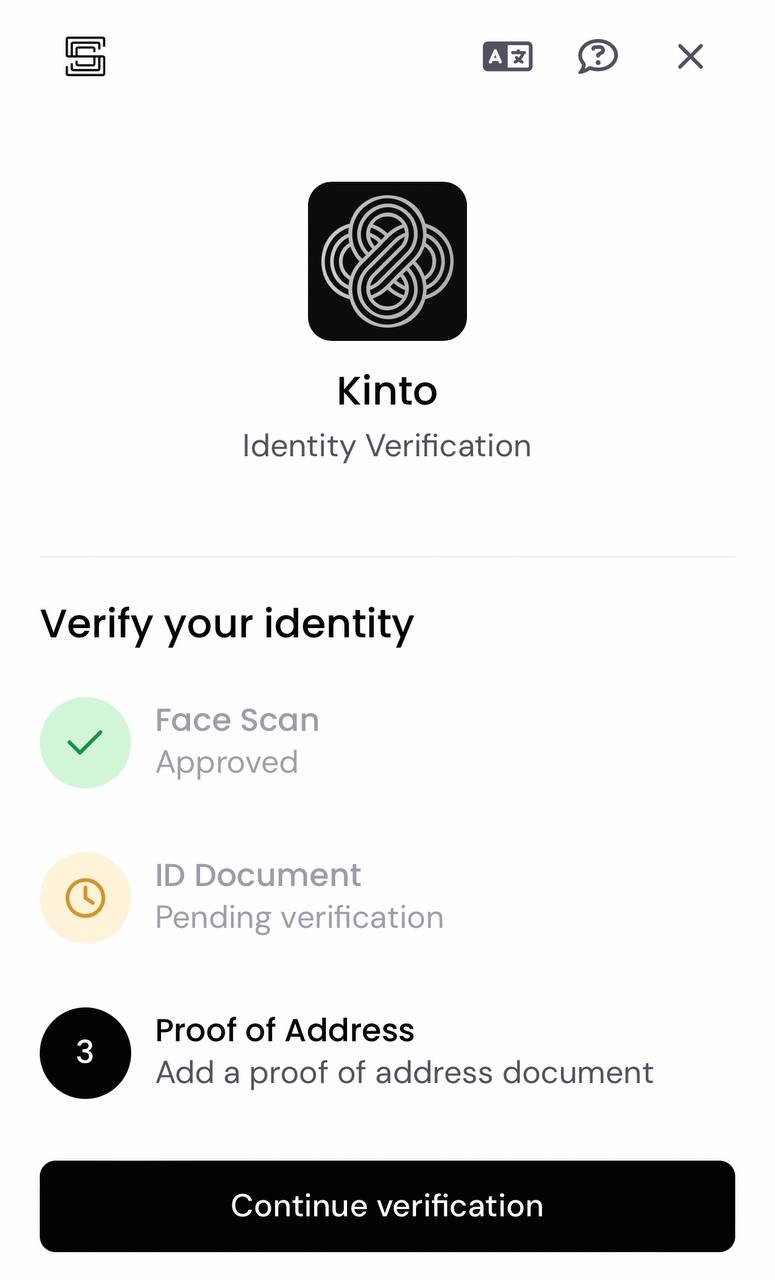Click the Sumsub logo icon at top-left

coord(85,56)
